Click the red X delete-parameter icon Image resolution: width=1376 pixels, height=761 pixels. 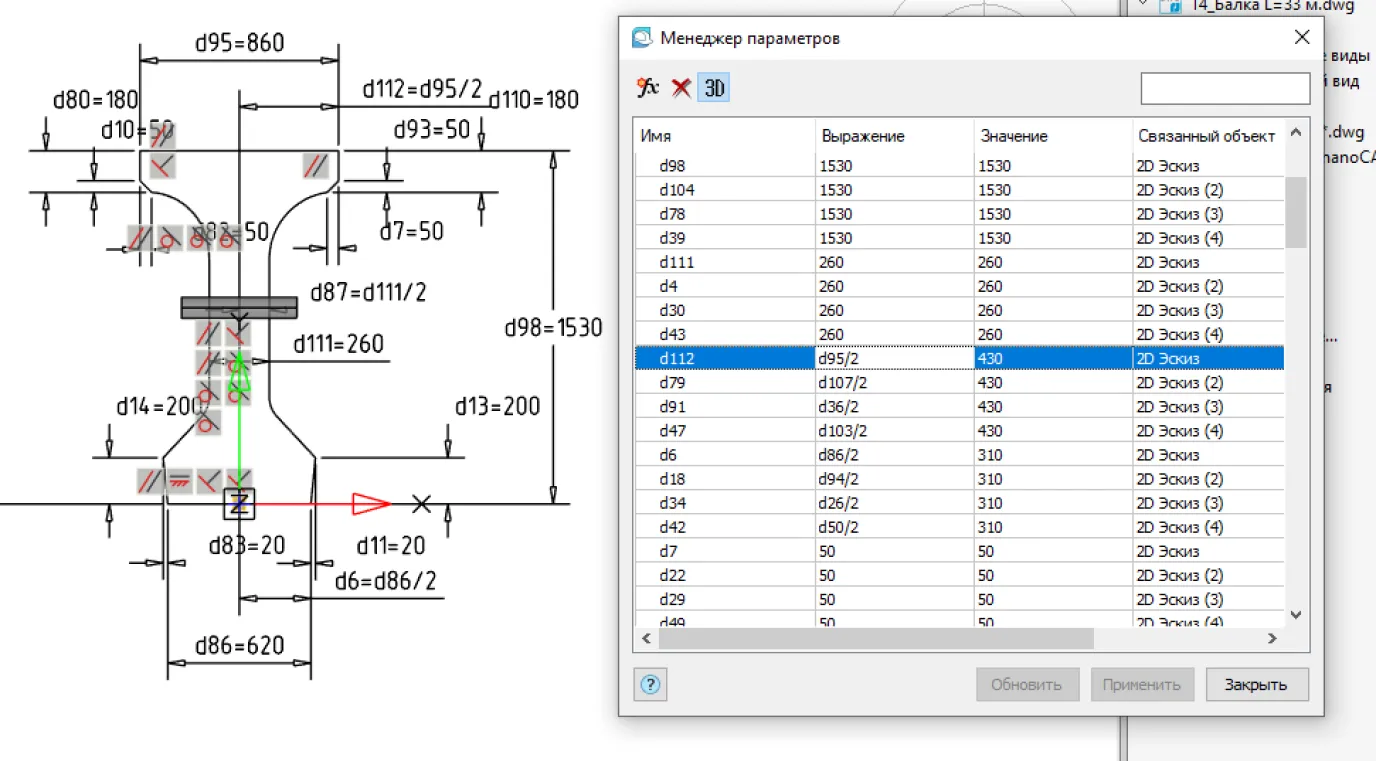pos(680,88)
